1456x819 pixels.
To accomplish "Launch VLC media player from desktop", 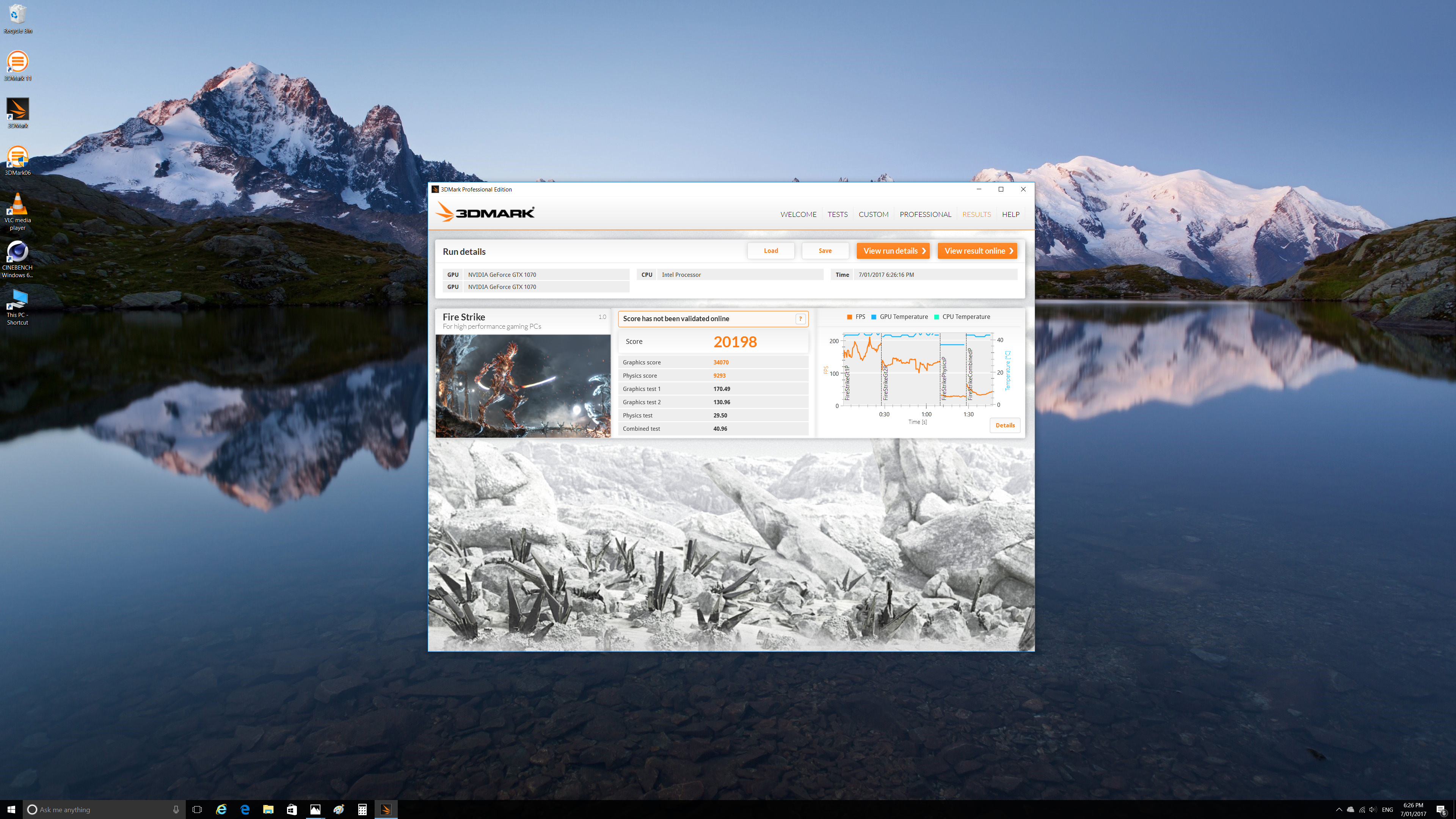I will 17,212.
